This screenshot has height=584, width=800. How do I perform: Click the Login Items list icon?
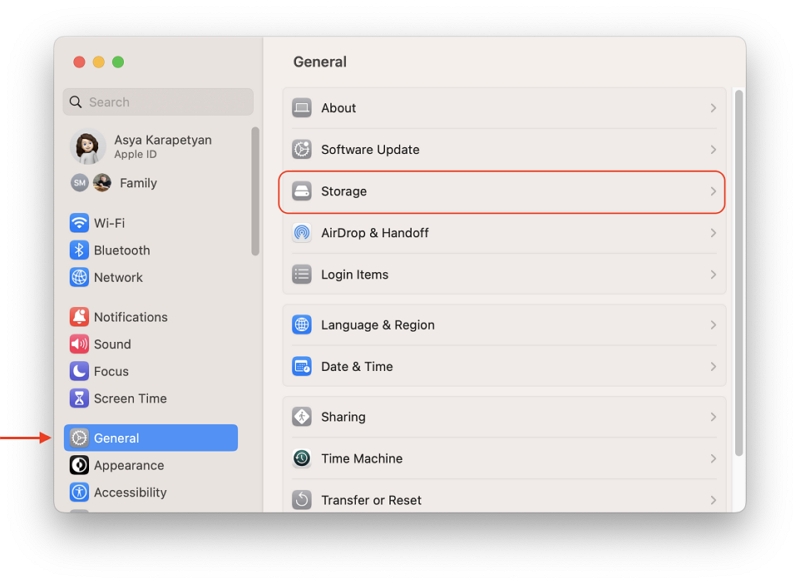[302, 274]
